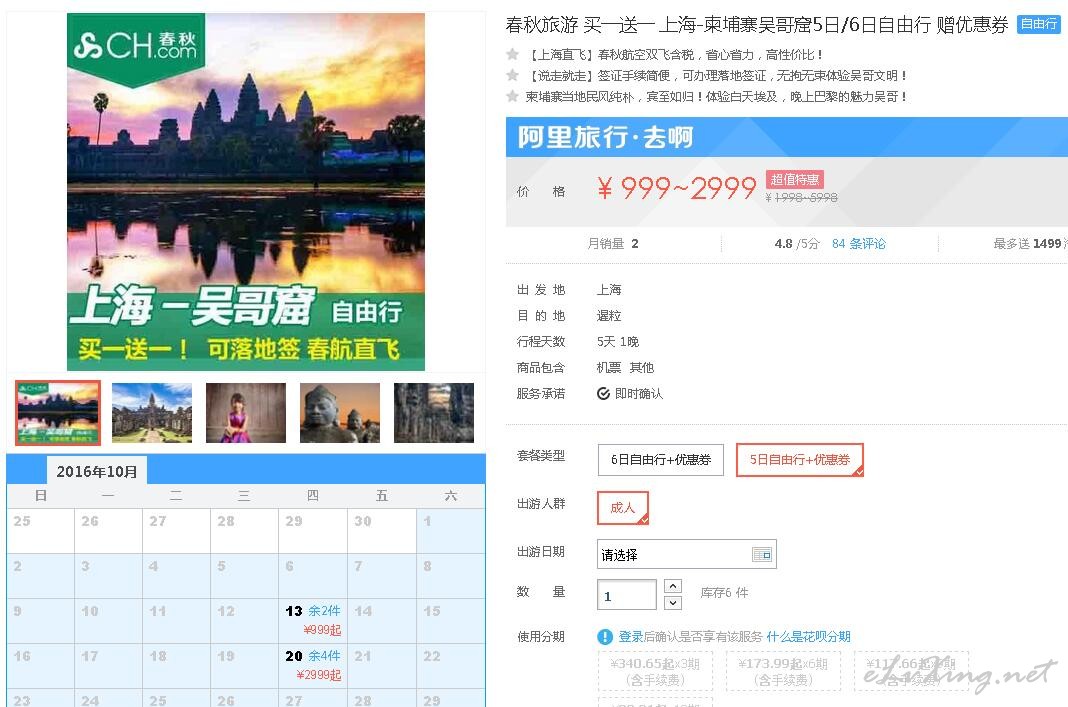Click the 4.8 /5分 rating score
The height and width of the screenshot is (707, 1068).
tap(797, 244)
